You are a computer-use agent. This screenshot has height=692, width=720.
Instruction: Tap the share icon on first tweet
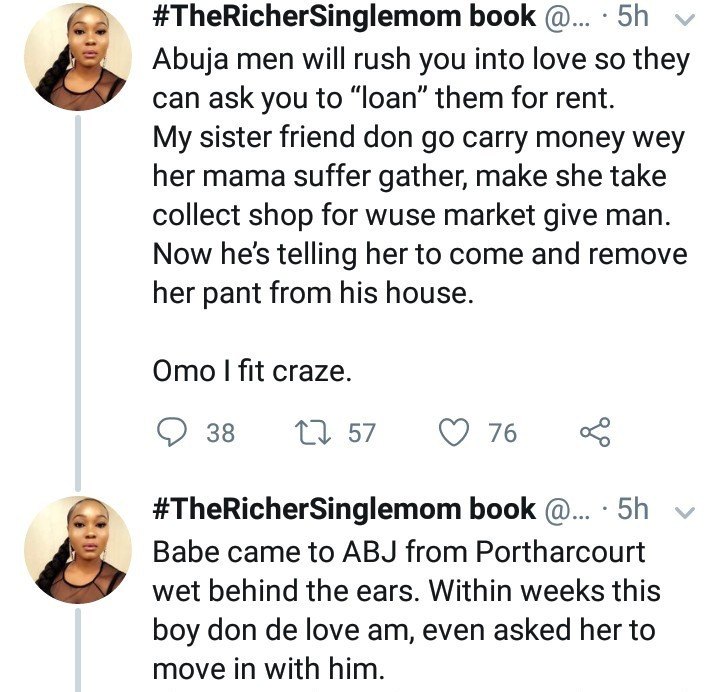(594, 432)
